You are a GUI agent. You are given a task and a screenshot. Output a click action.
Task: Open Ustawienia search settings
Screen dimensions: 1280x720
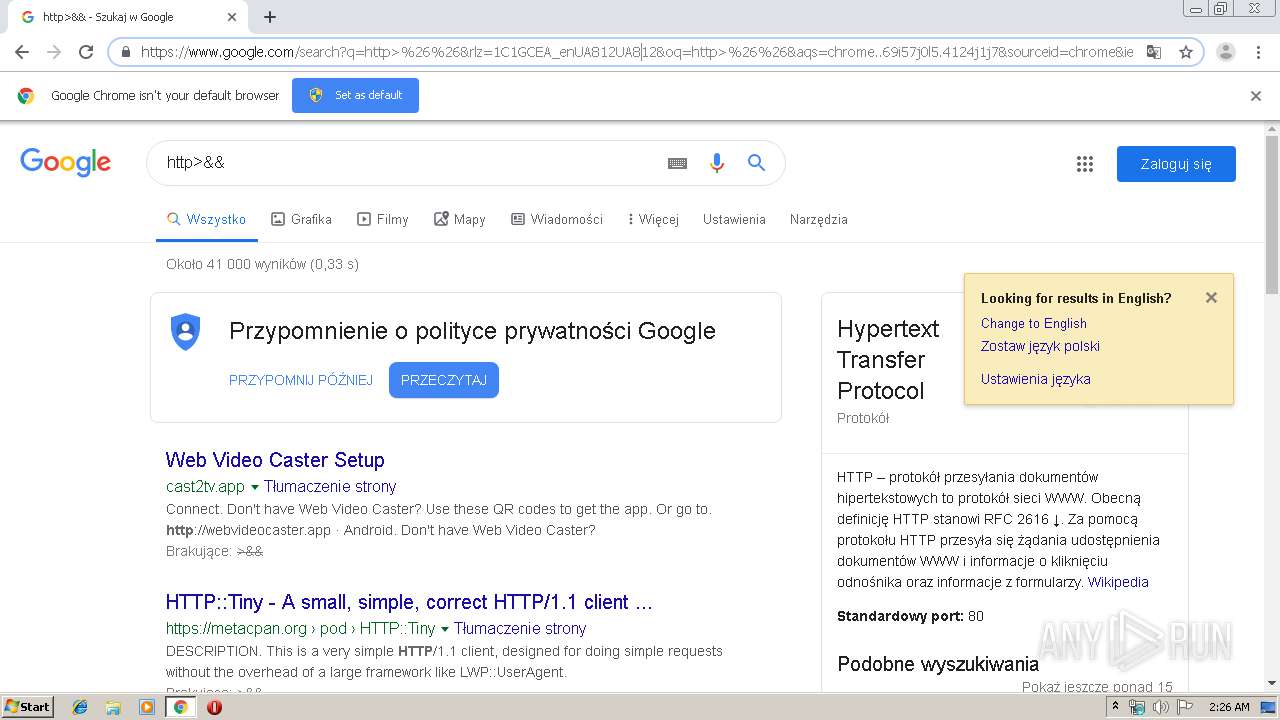click(734, 219)
